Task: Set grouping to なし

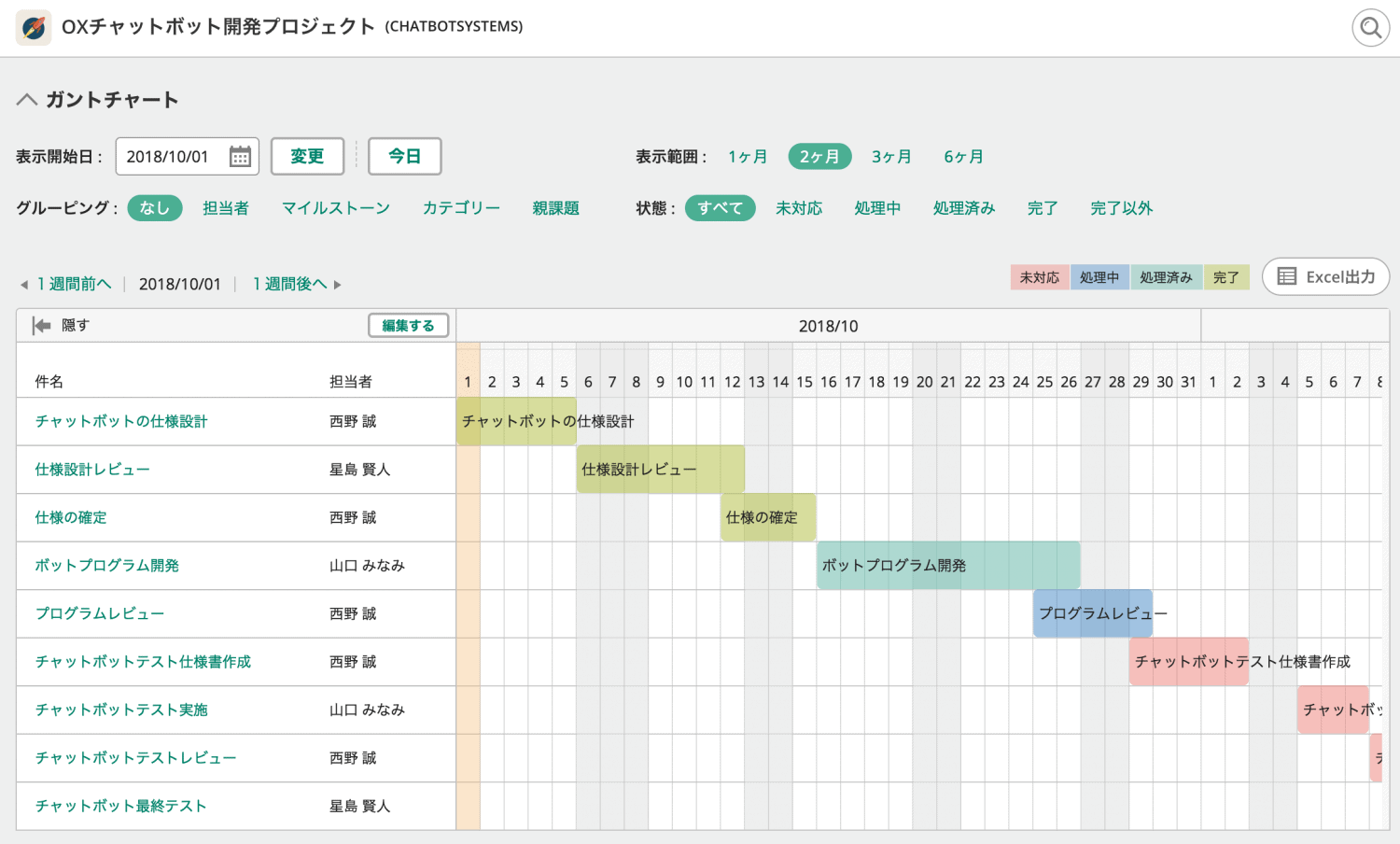Action: click(x=155, y=208)
